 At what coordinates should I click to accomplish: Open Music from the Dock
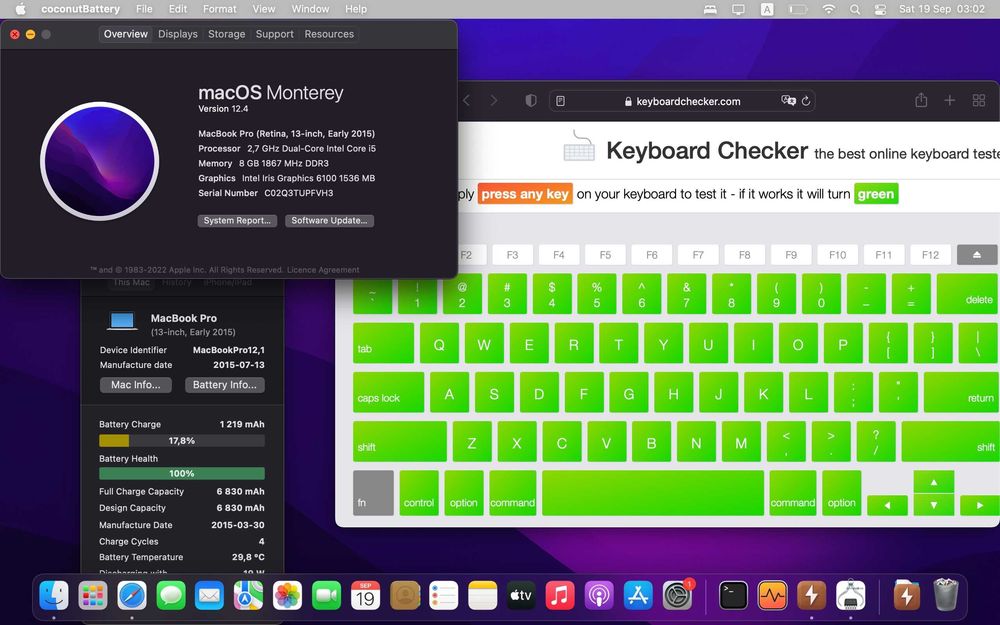coord(560,596)
